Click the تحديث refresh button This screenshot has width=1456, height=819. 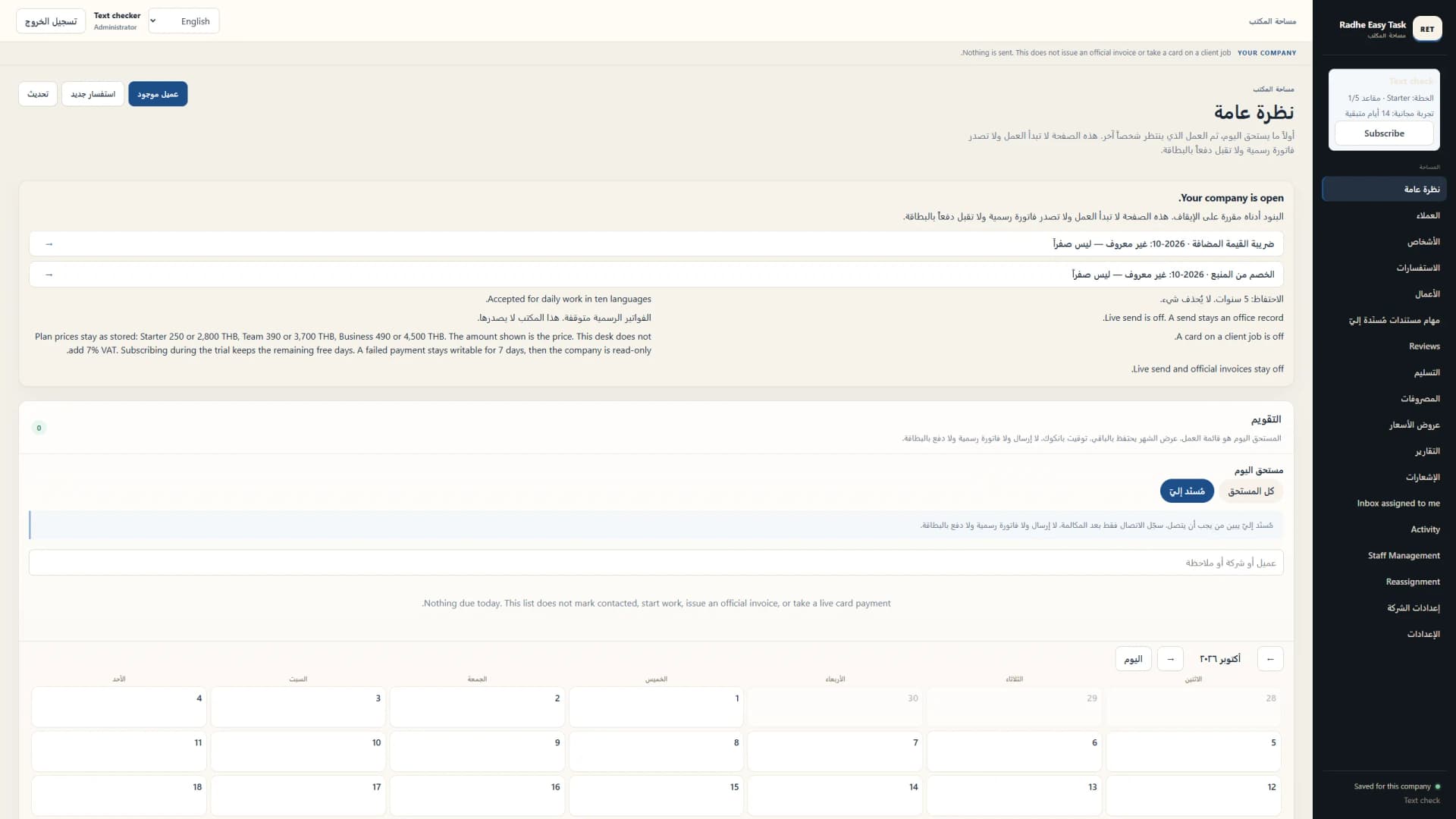click(38, 94)
